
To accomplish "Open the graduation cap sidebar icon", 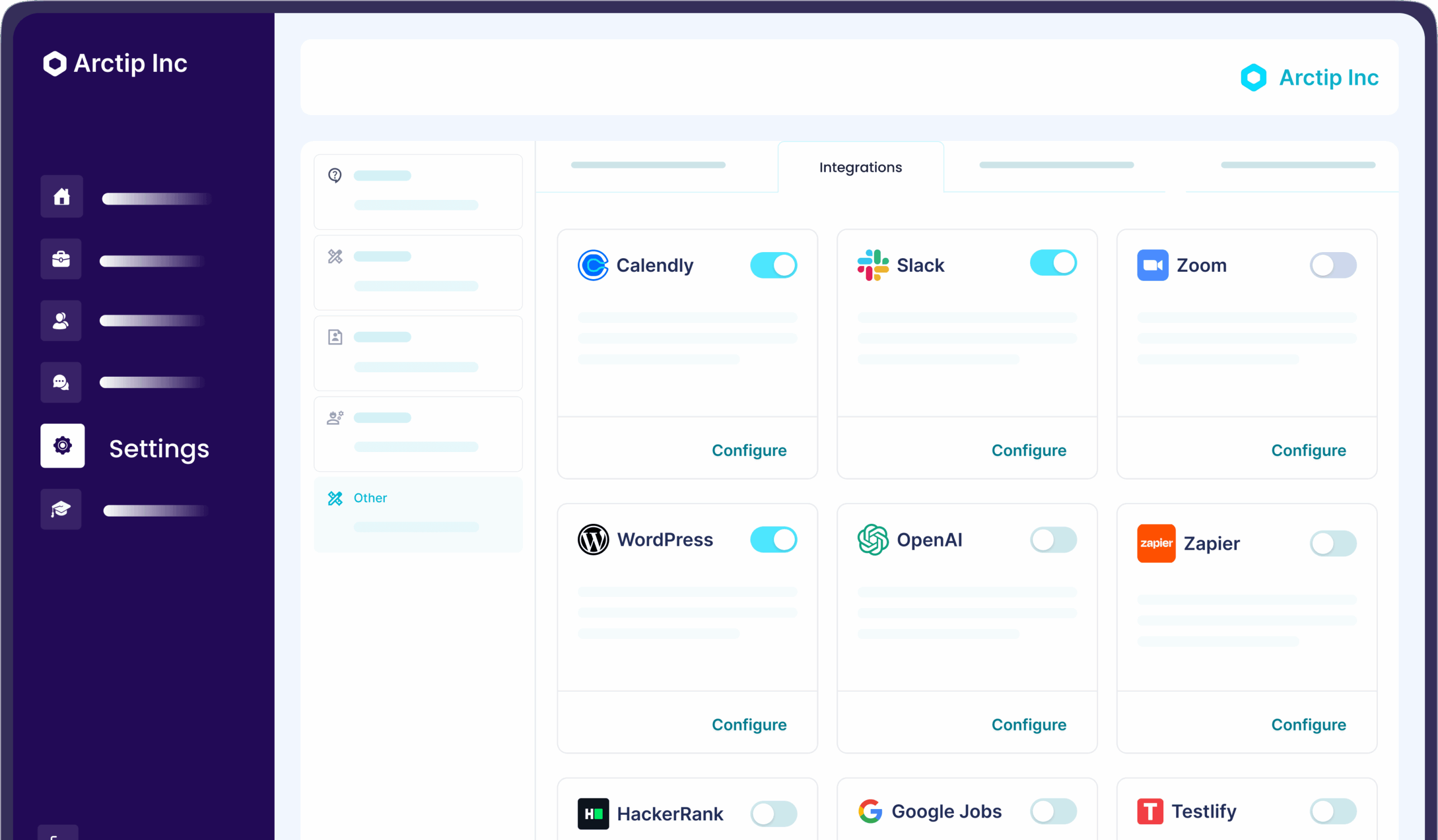I will click(61, 509).
